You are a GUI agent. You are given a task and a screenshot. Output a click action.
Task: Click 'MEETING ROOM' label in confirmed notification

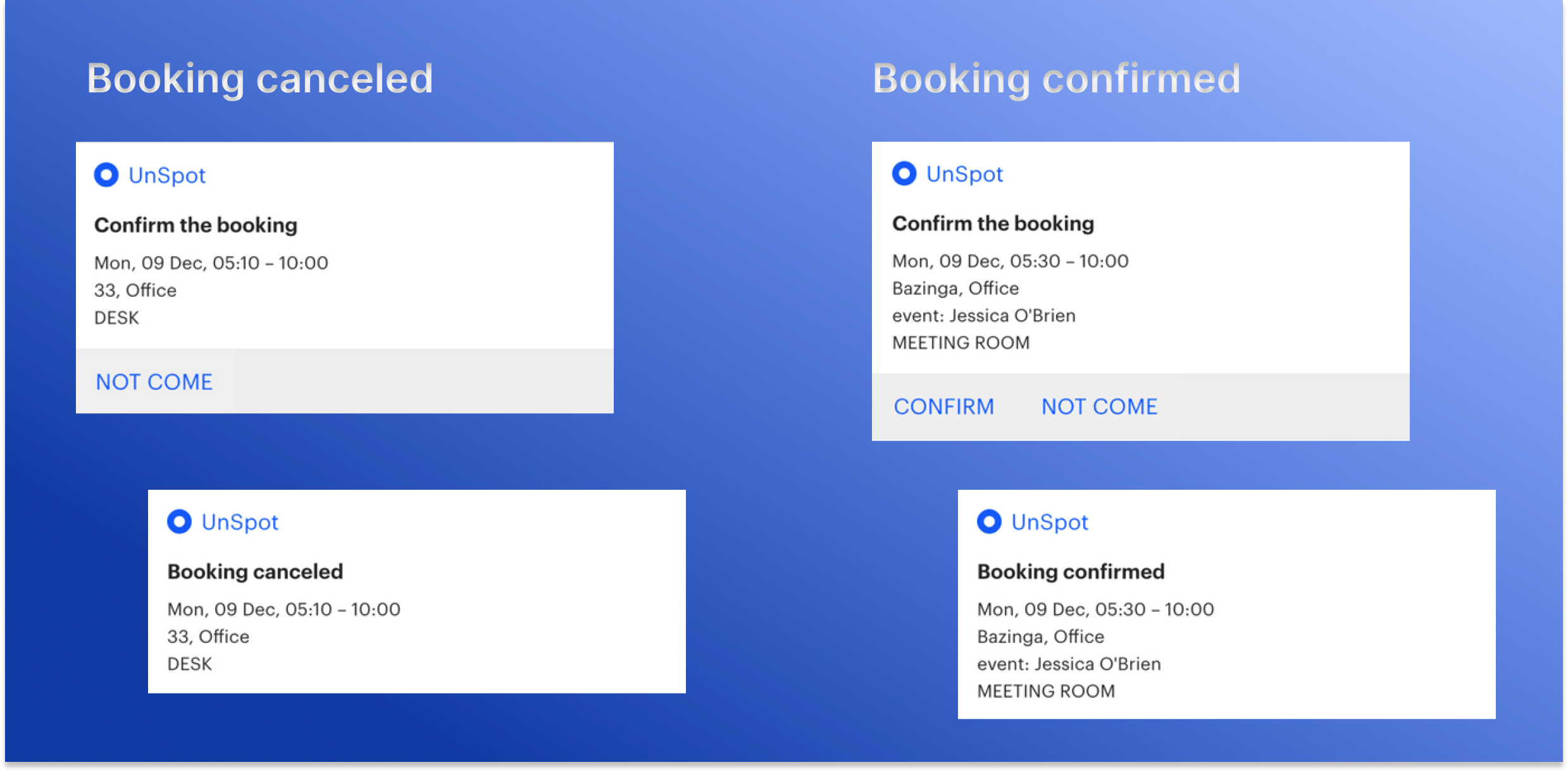(x=1045, y=691)
